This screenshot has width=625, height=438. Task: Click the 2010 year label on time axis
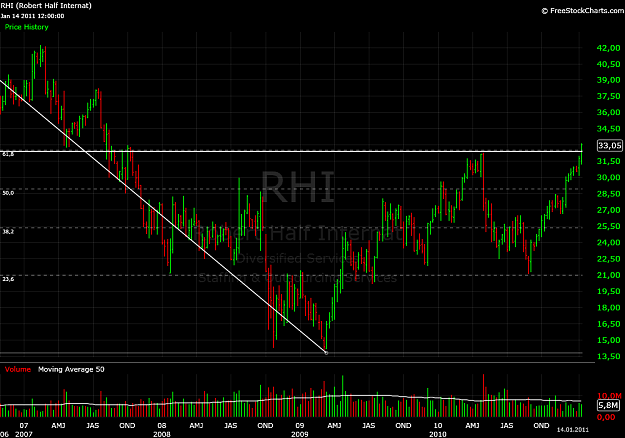[x=438, y=434]
